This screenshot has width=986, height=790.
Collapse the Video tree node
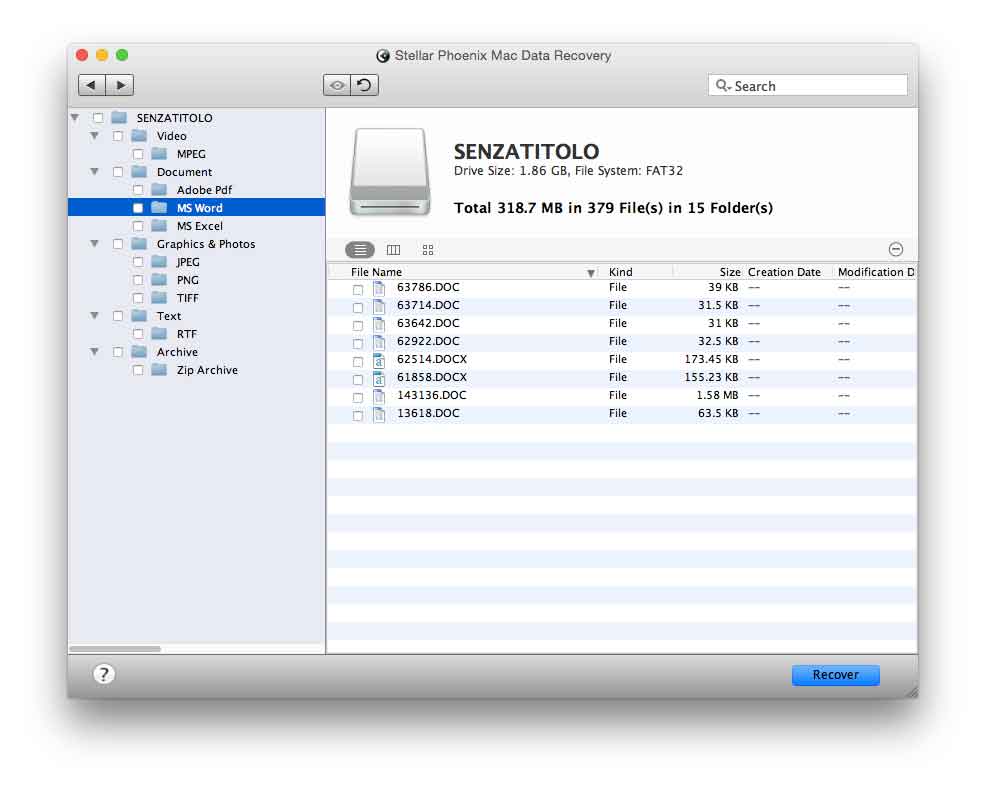[x=94, y=136]
